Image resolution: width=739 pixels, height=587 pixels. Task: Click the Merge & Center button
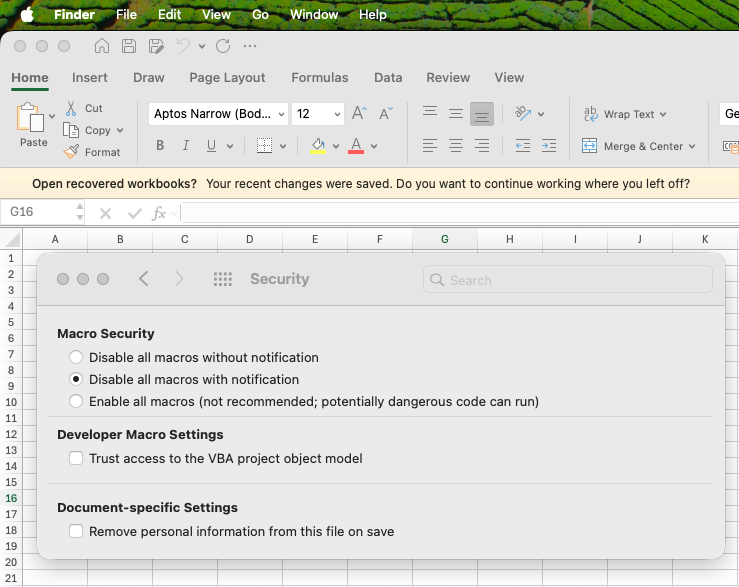click(x=632, y=146)
